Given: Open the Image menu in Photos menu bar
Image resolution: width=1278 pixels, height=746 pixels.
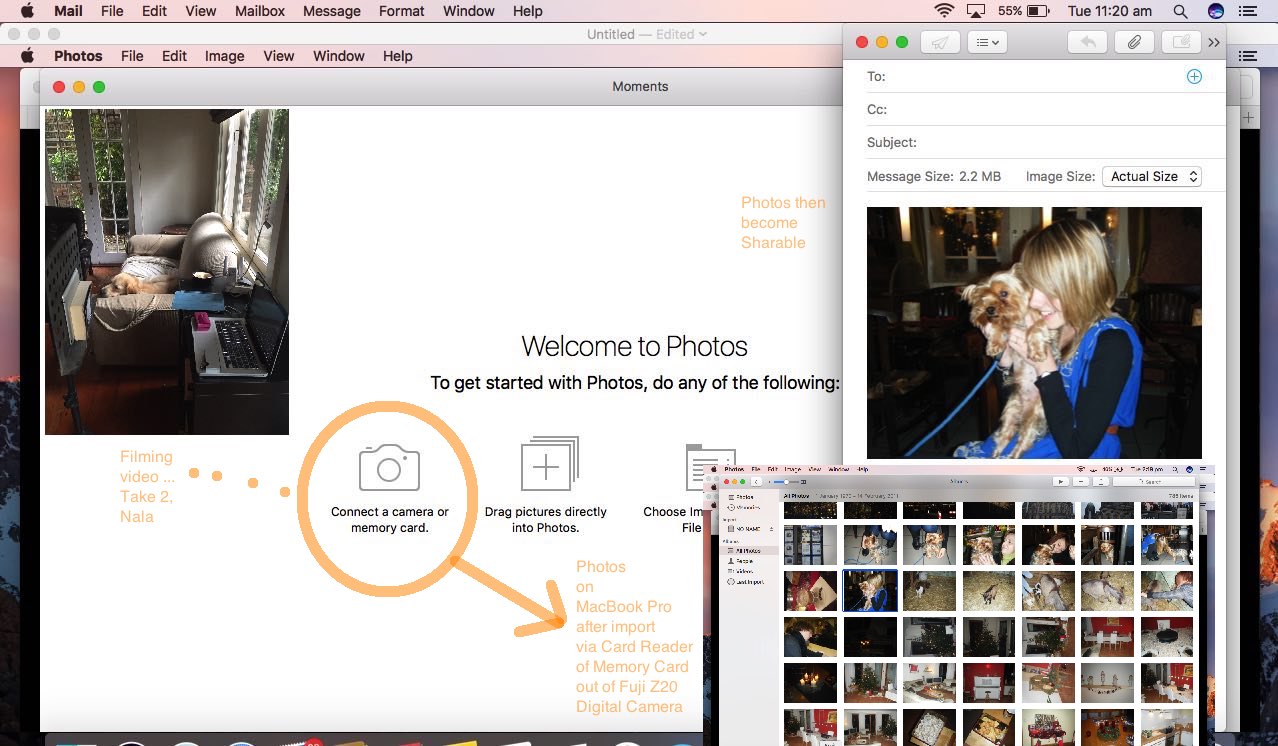Looking at the screenshot, I should point(224,56).
